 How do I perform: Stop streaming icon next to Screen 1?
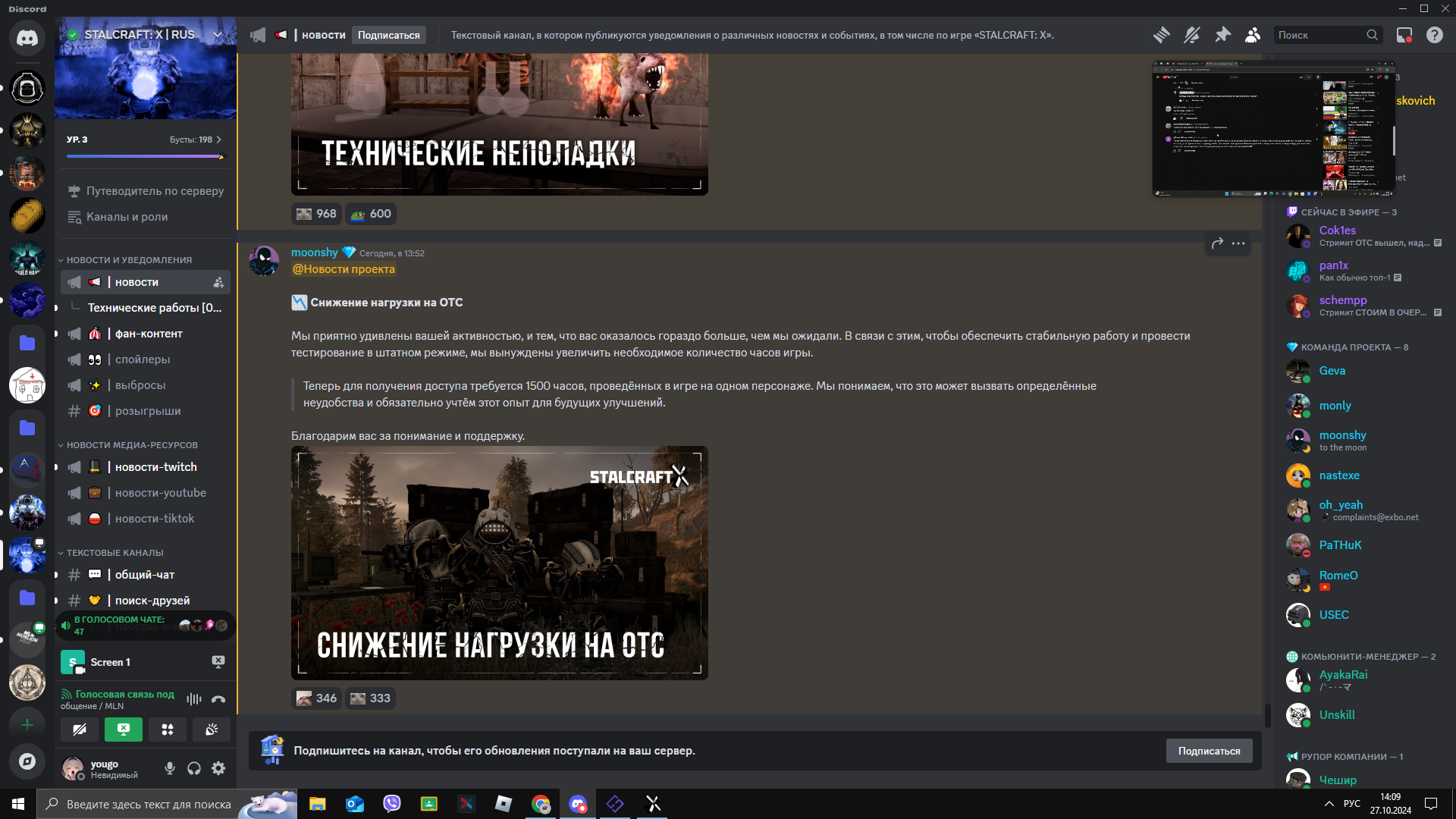pyautogui.click(x=218, y=662)
